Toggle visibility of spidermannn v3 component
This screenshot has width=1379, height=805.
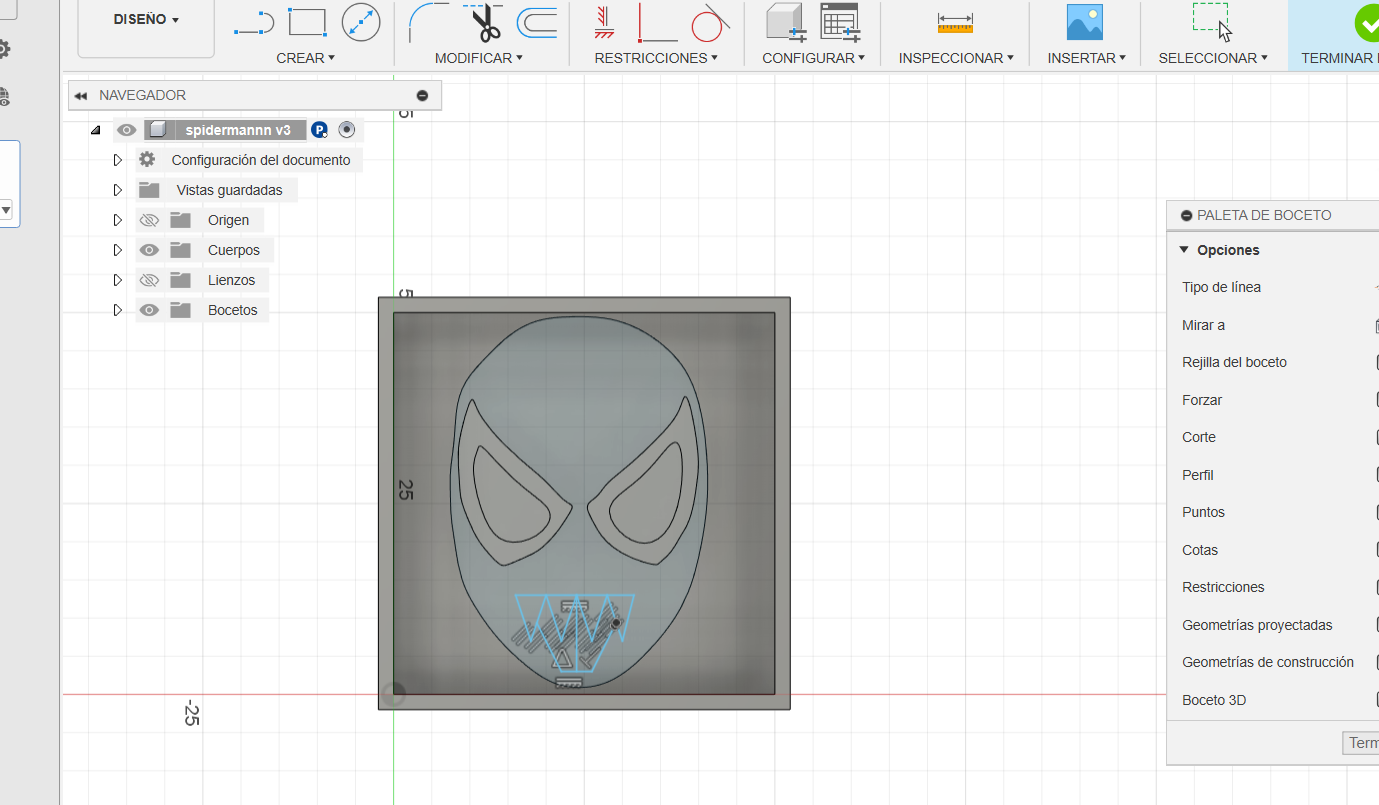[x=126, y=130]
